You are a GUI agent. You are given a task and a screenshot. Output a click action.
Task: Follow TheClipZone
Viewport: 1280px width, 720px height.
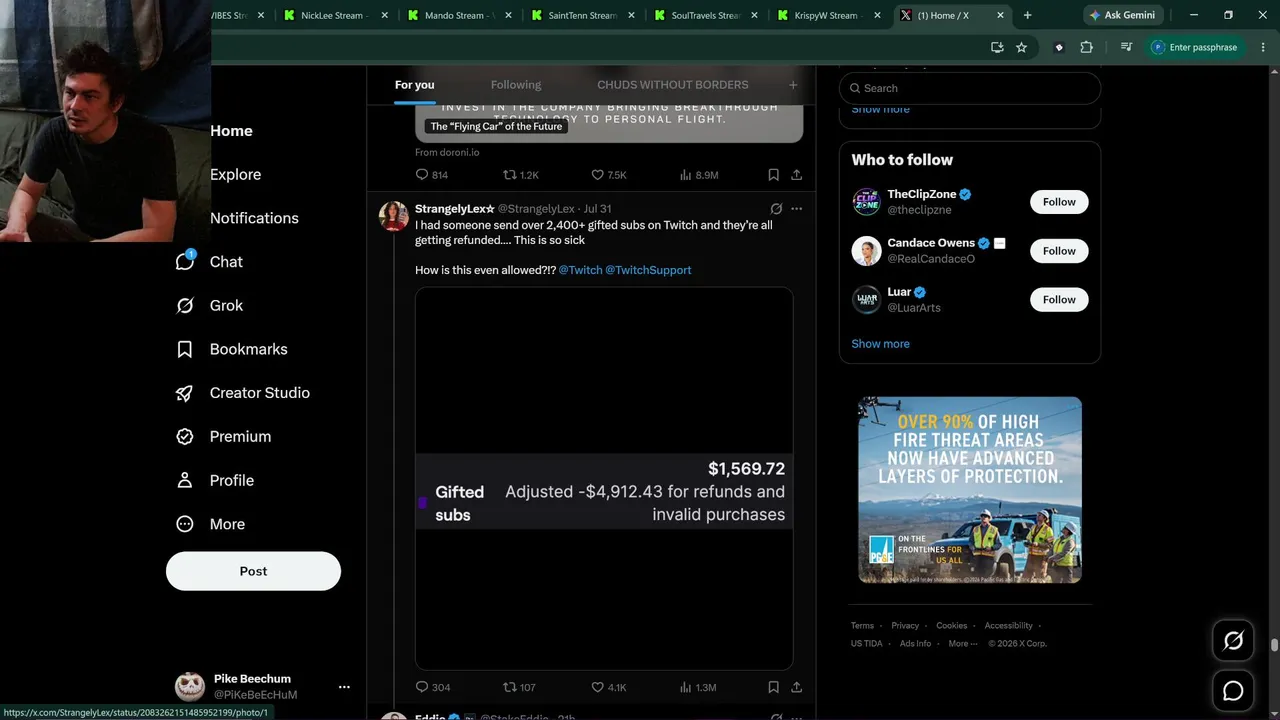1059,202
